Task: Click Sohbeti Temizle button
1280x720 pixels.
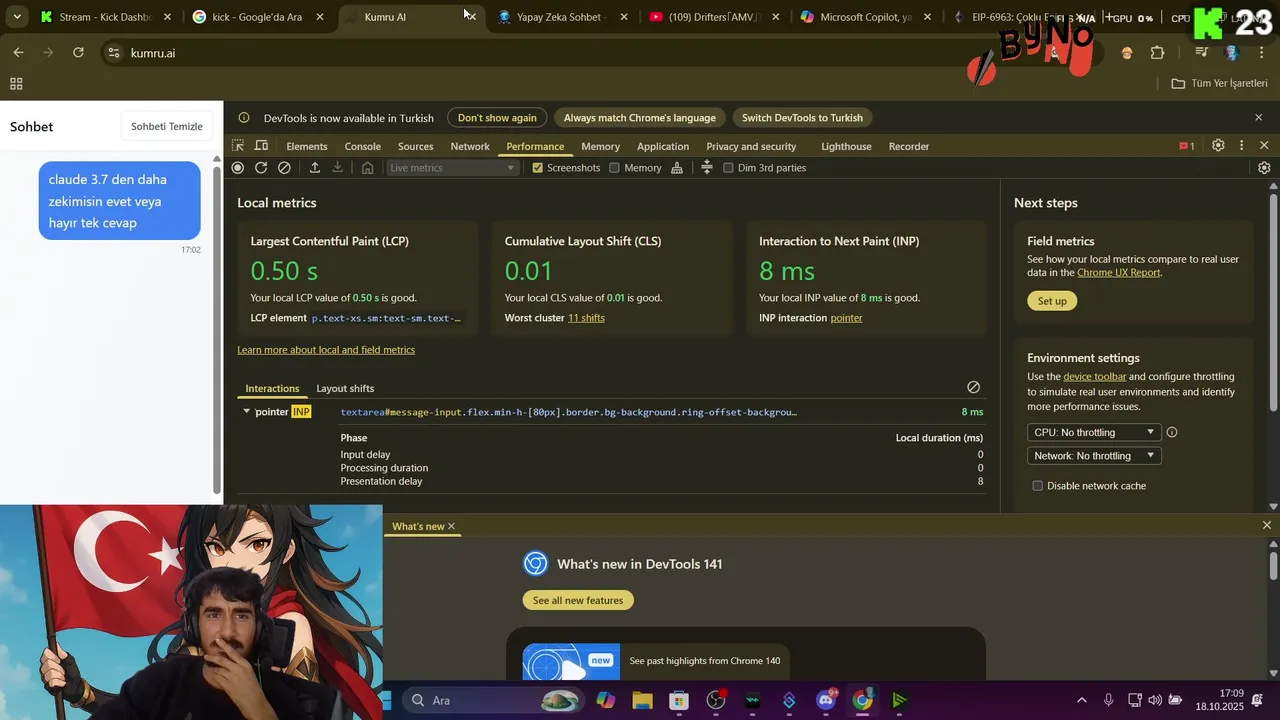Action: pyautogui.click(x=167, y=126)
